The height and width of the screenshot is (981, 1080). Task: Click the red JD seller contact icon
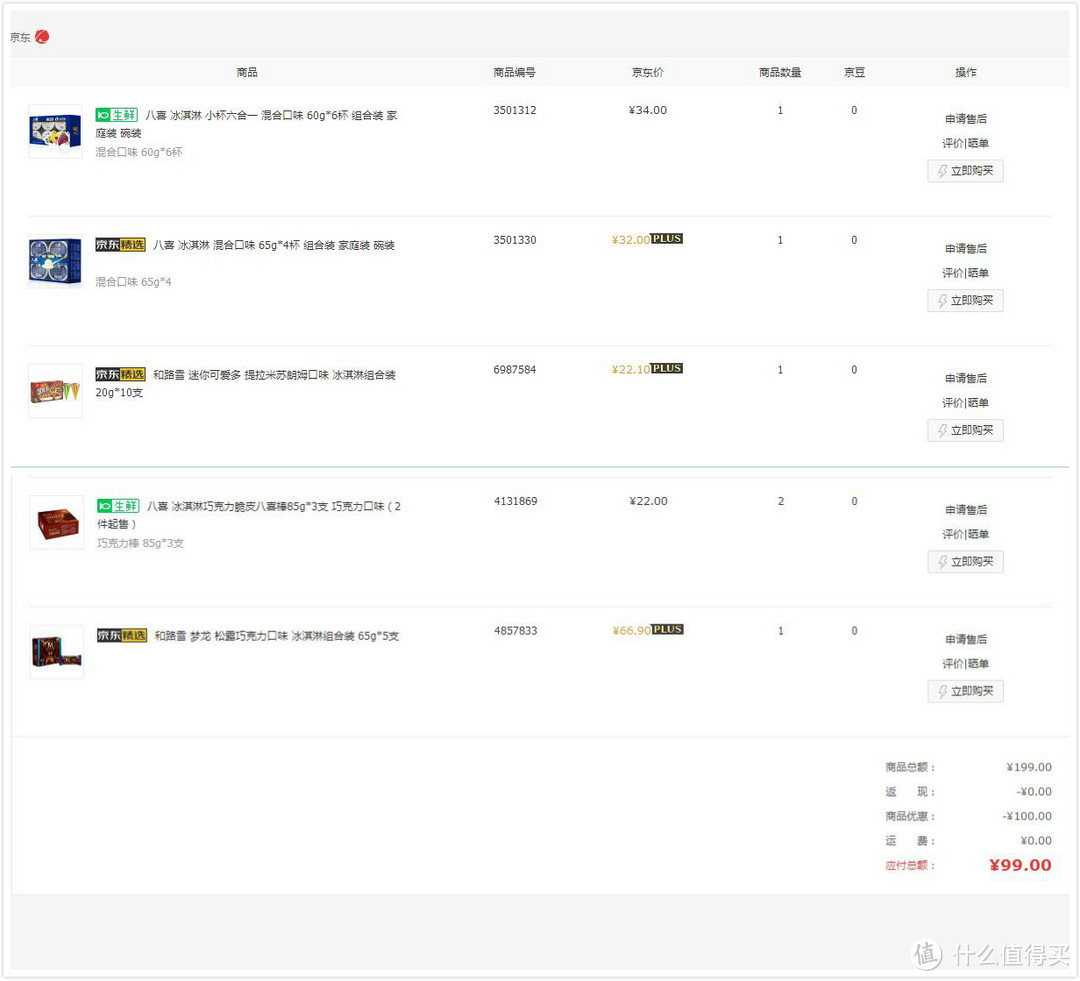[x=42, y=37]
